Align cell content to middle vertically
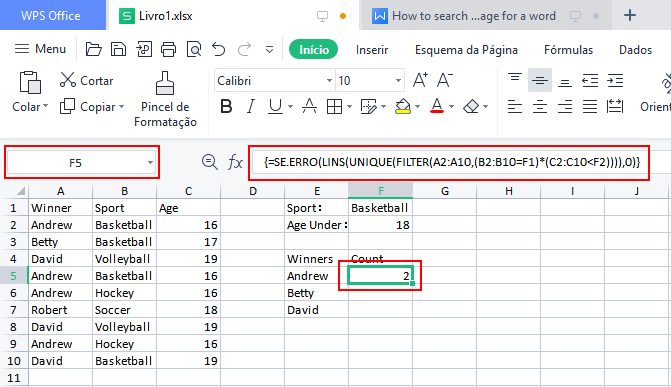671x387 pixels. (540, 80)
